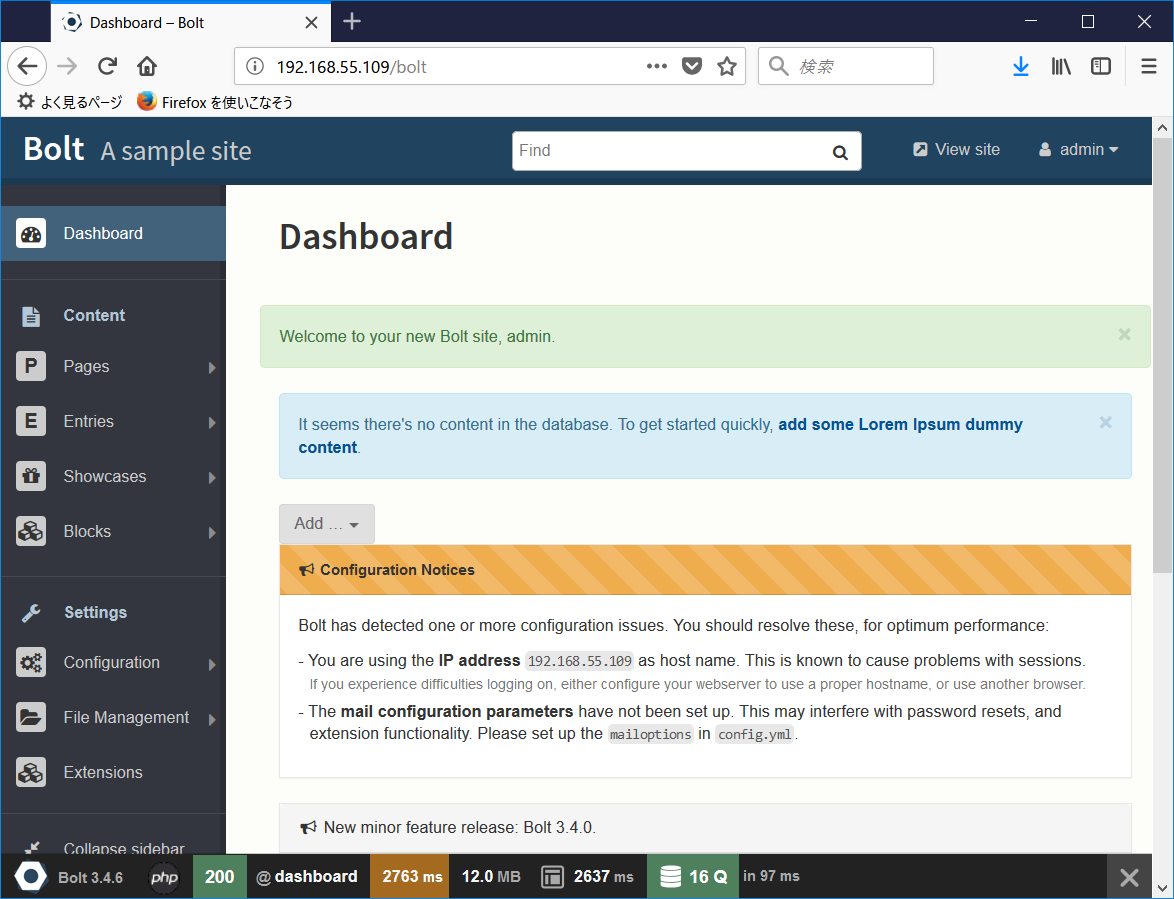This screenshot has height=899, width=1174.
Task: Dismiss the blue no-content notice
Action: [1105, 423]
